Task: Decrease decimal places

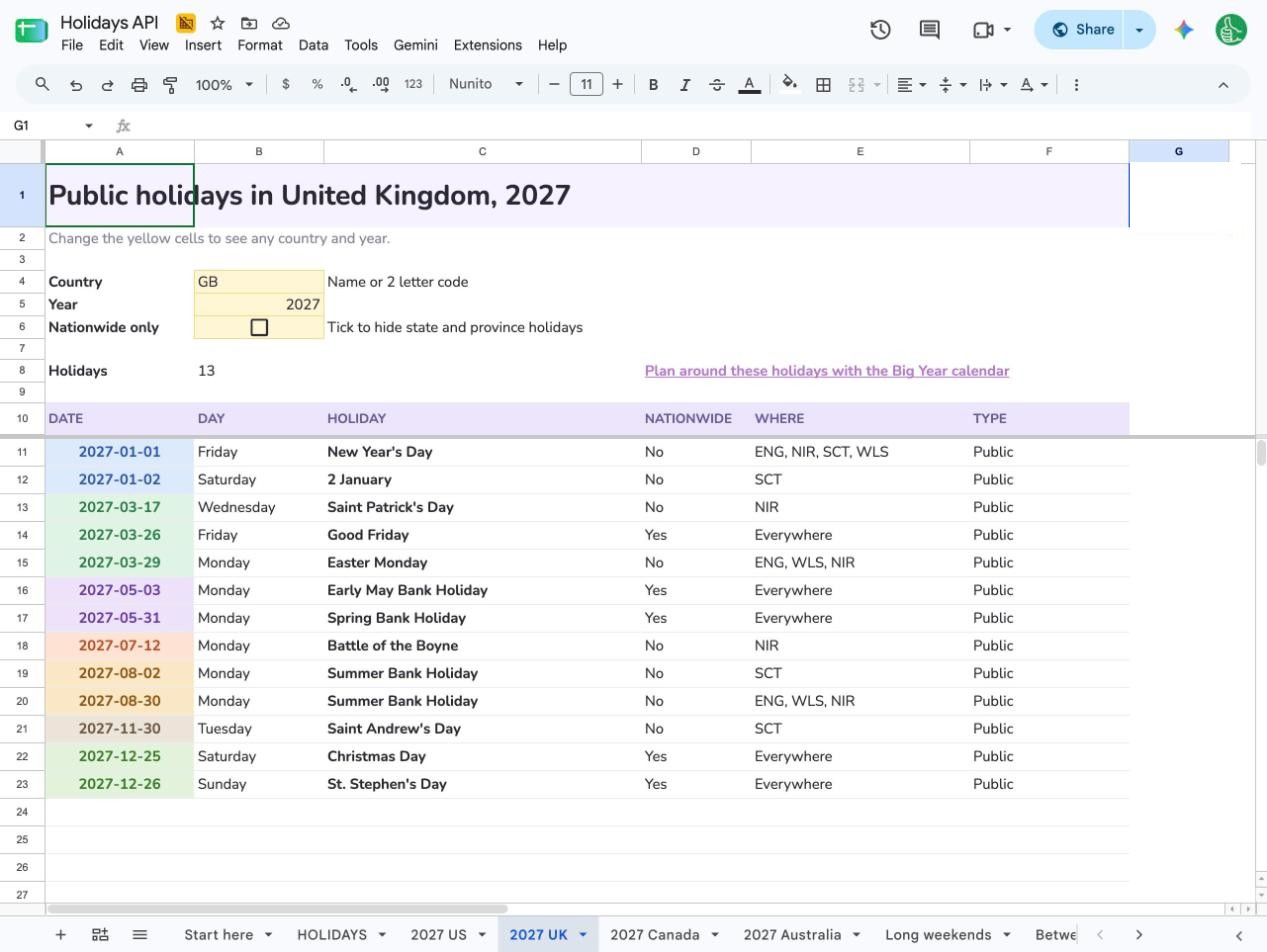Action: (348, 85)
